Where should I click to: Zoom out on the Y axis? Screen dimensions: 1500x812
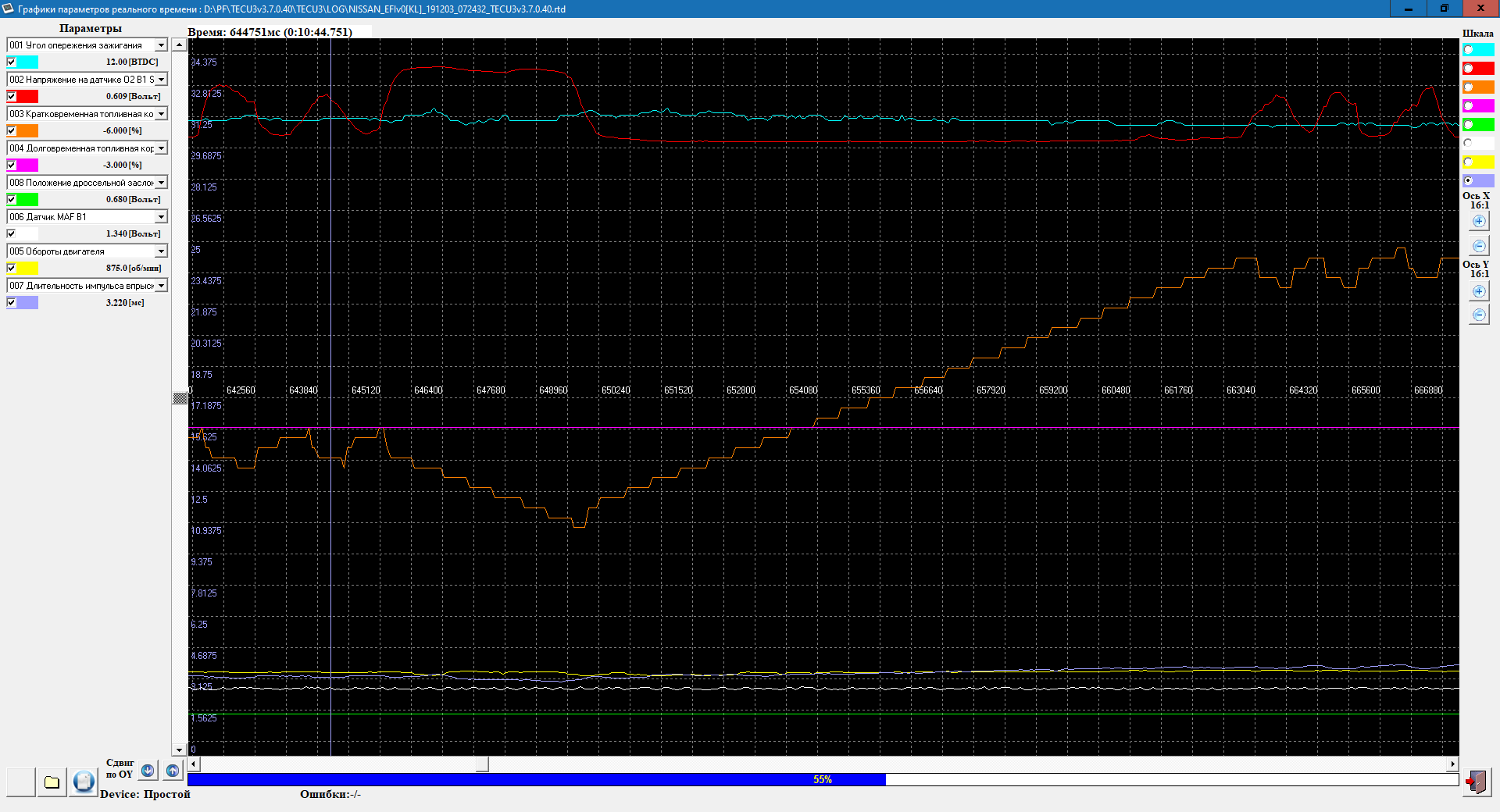[x=1479, y=315]
